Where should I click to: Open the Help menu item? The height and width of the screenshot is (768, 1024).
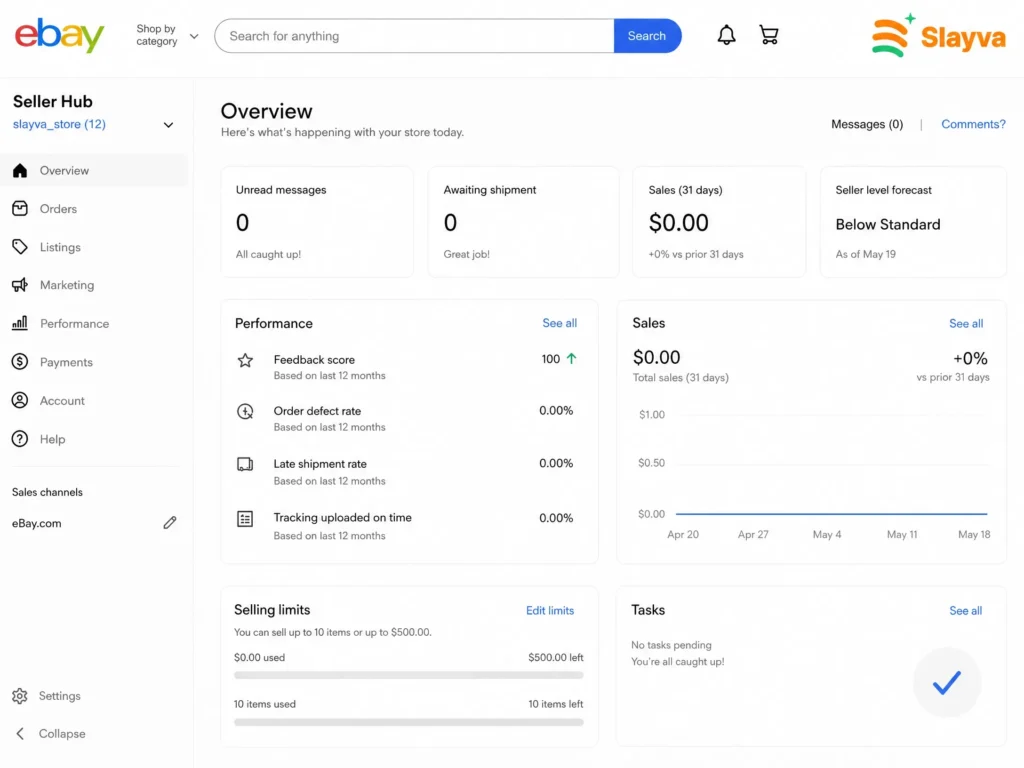[x=95, y=439]
